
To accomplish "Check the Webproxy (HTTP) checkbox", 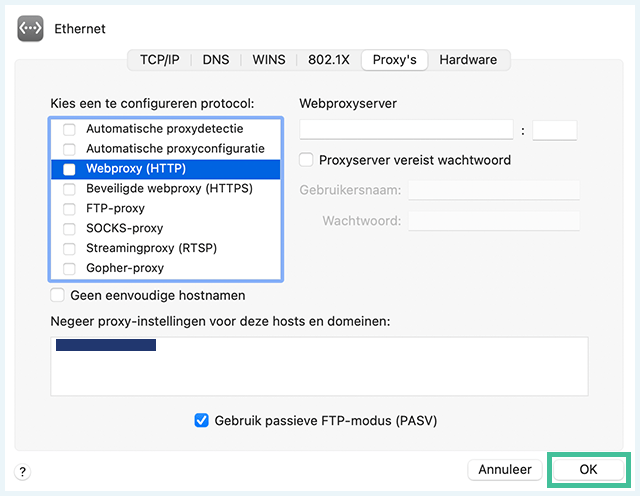I will coord(69,169).
